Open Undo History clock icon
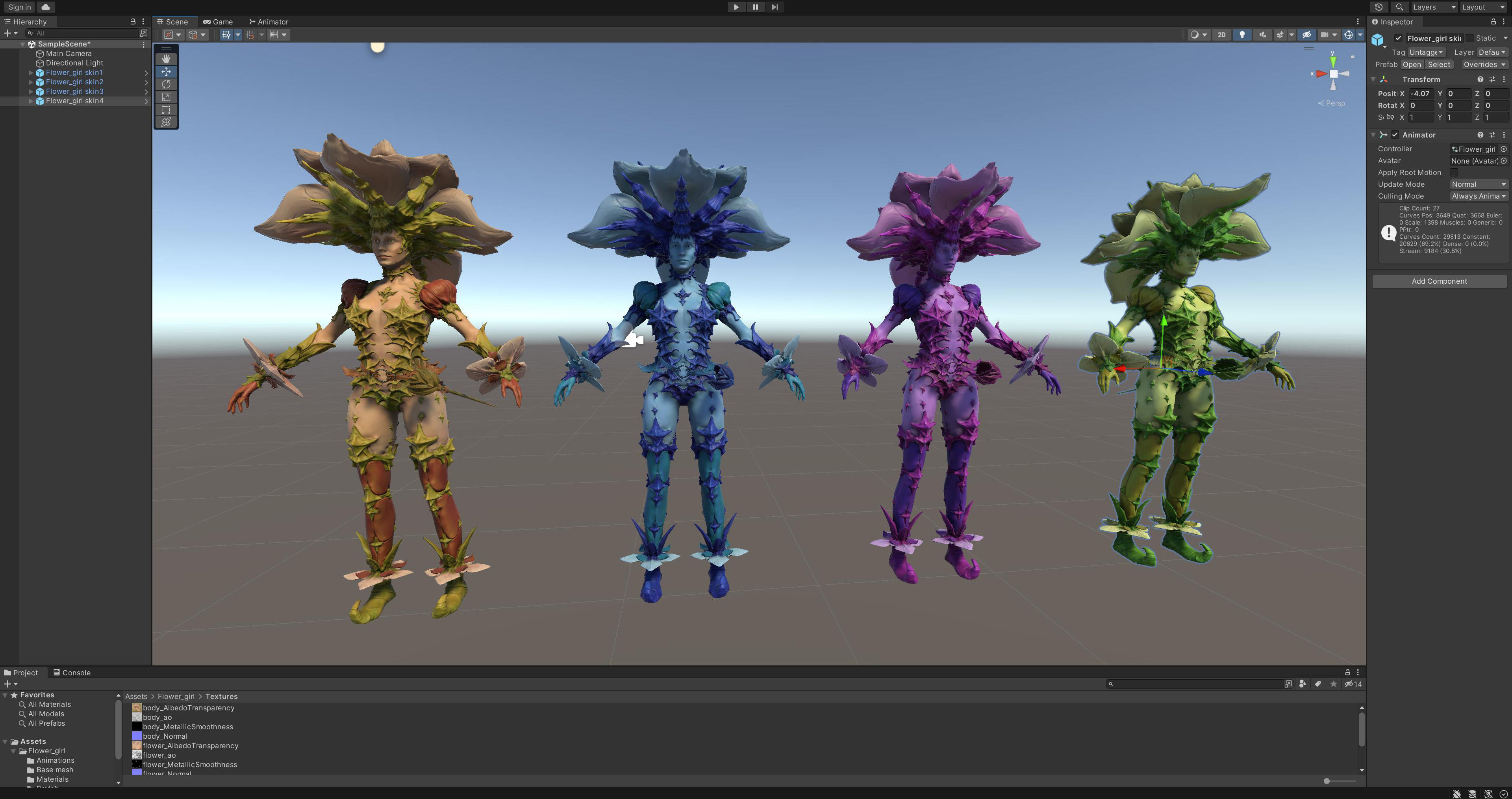Image resolution: width=1512 pixels, height=799 pixels. tap(1379, 7)
